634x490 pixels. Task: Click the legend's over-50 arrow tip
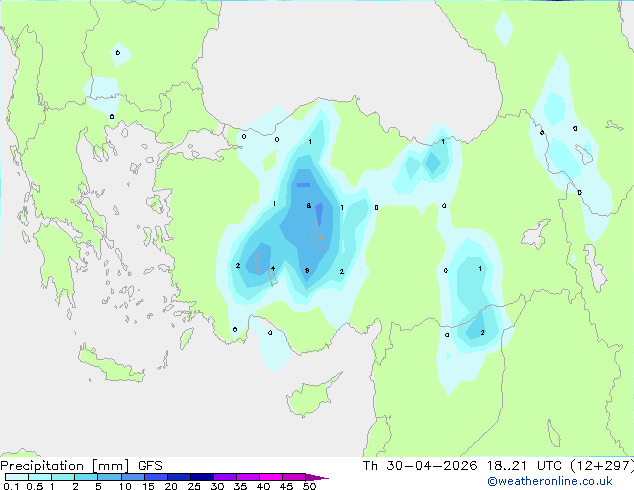pos(317,477)
